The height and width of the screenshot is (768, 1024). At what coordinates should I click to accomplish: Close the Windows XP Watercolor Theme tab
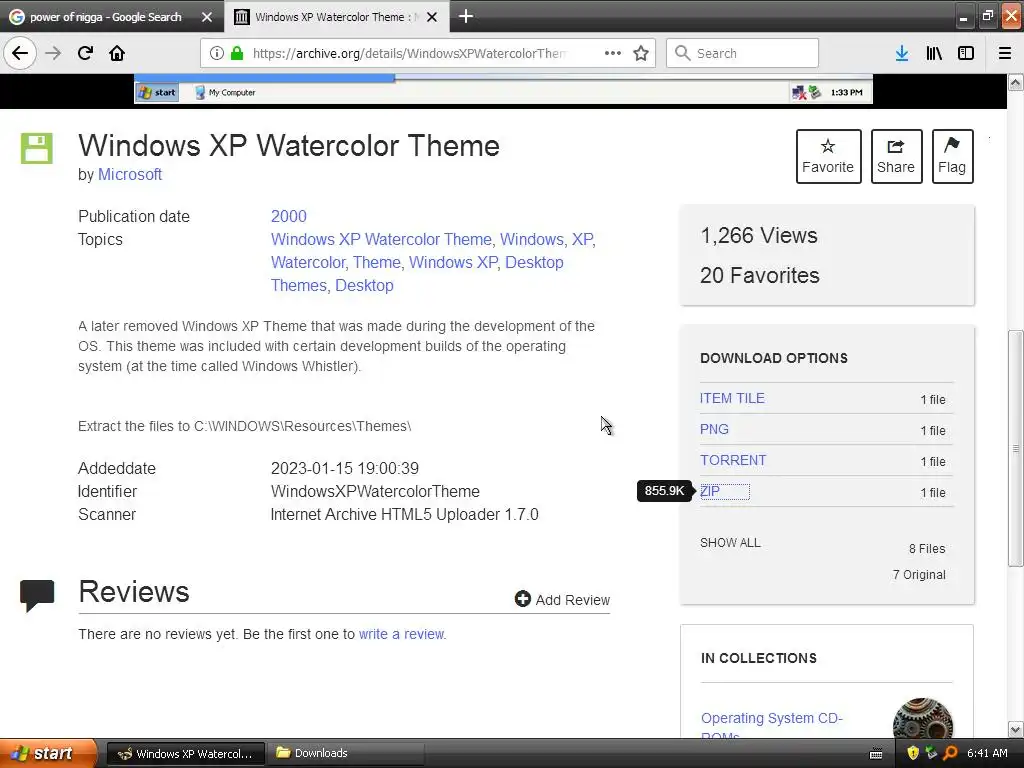point(432,17)
